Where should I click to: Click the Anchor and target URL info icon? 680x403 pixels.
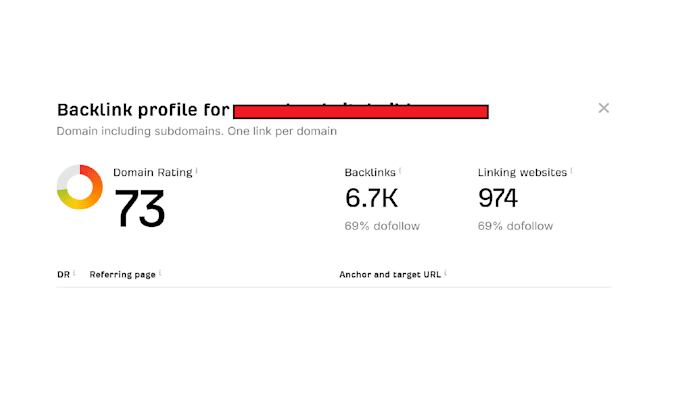click(445, 272)
